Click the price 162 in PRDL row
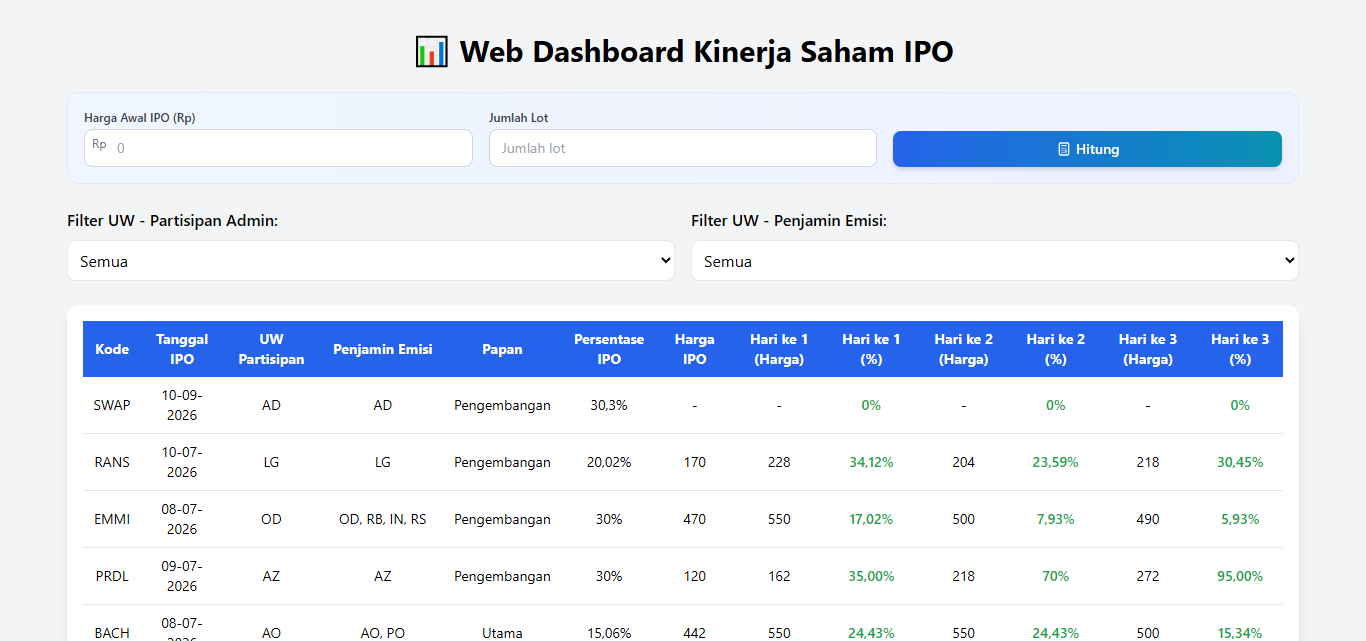The image size is (1366, 641). (779, 576)
